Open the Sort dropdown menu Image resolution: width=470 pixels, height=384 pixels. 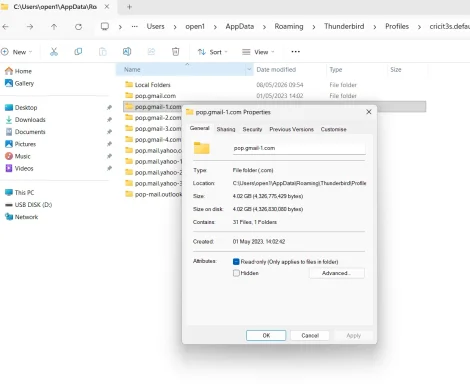pos(213,52)
